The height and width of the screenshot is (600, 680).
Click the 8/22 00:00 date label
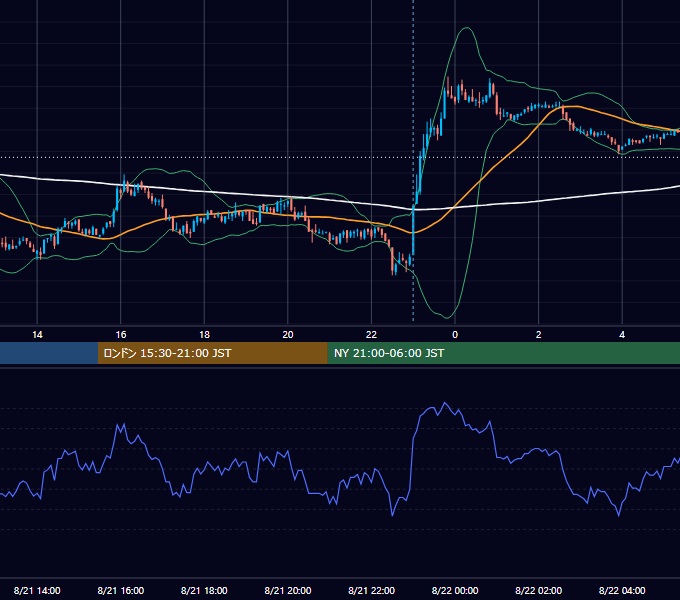(455, 590)
